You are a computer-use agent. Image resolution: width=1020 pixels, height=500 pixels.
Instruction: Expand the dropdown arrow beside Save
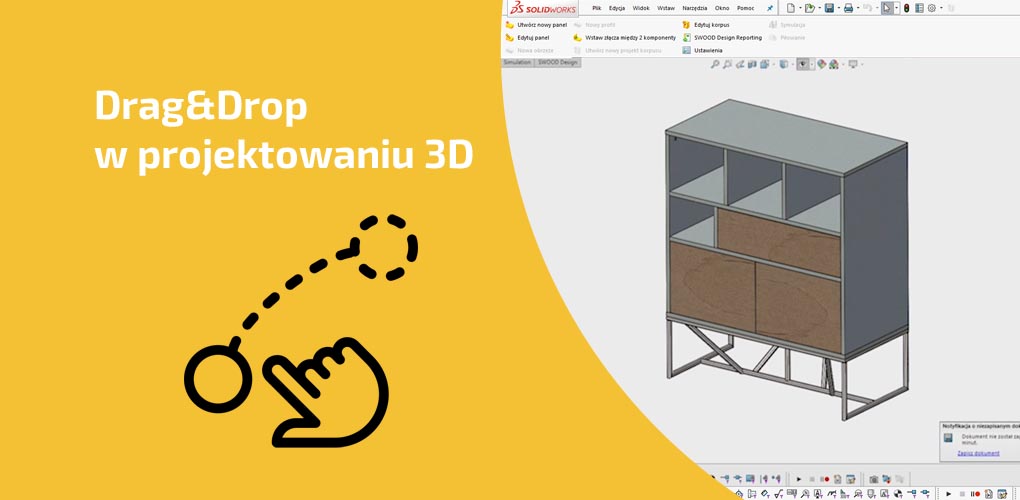[x=839, y=8]
